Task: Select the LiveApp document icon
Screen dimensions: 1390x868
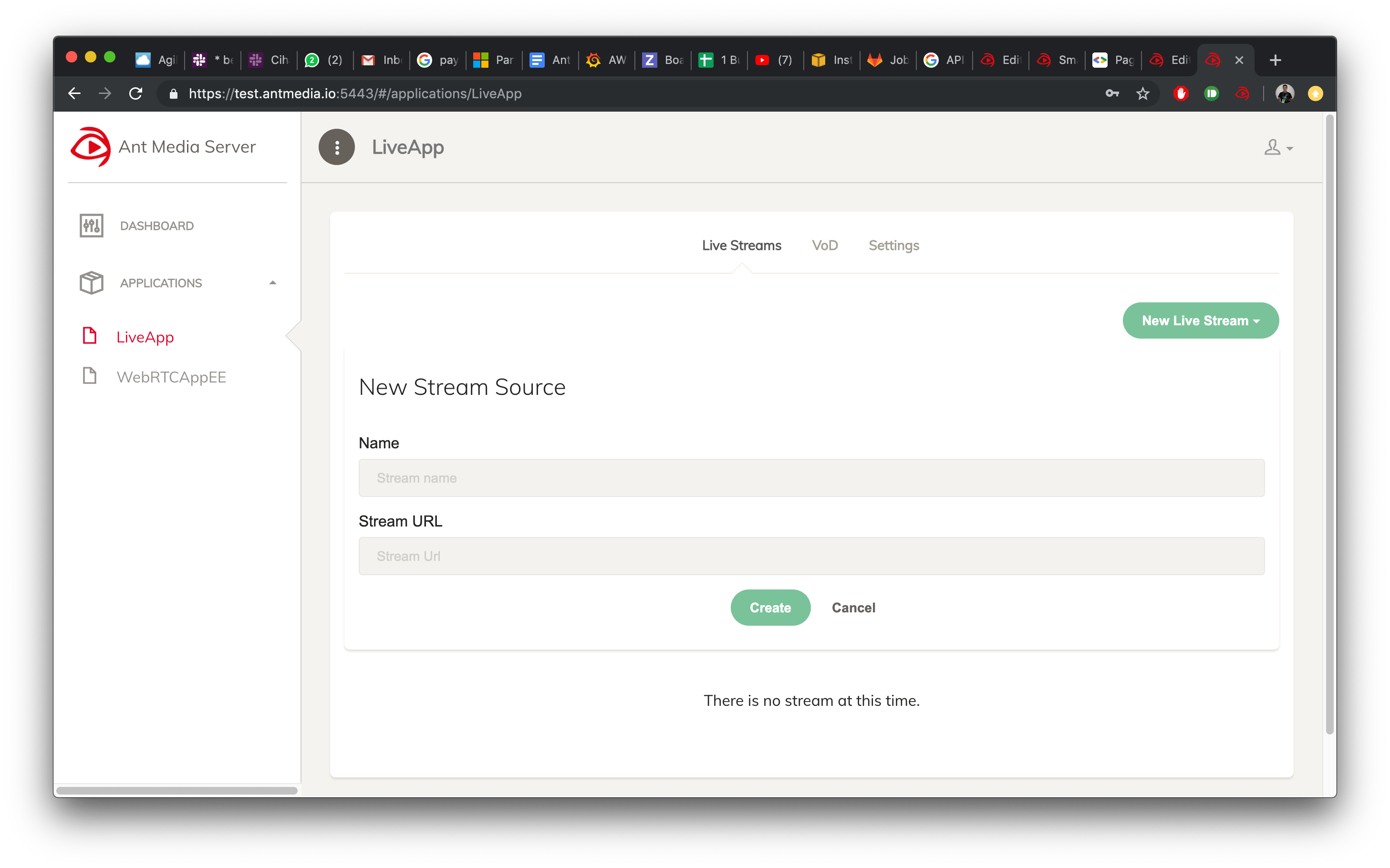Action: click(90, 336)
